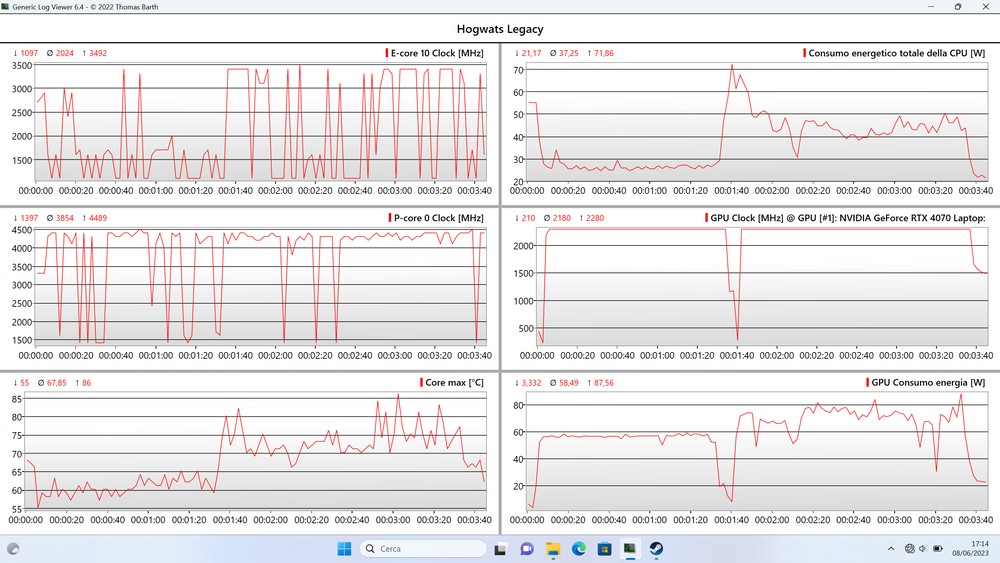The height and width of the screenshot is (563, 1000).
Task: Click CPU power average value 37,25
Action: pyautogui.click(x=569, y=53)
